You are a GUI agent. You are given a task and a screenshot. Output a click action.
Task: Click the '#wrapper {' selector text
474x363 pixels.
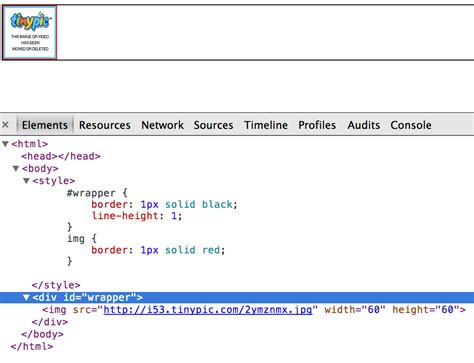point(97,193)
